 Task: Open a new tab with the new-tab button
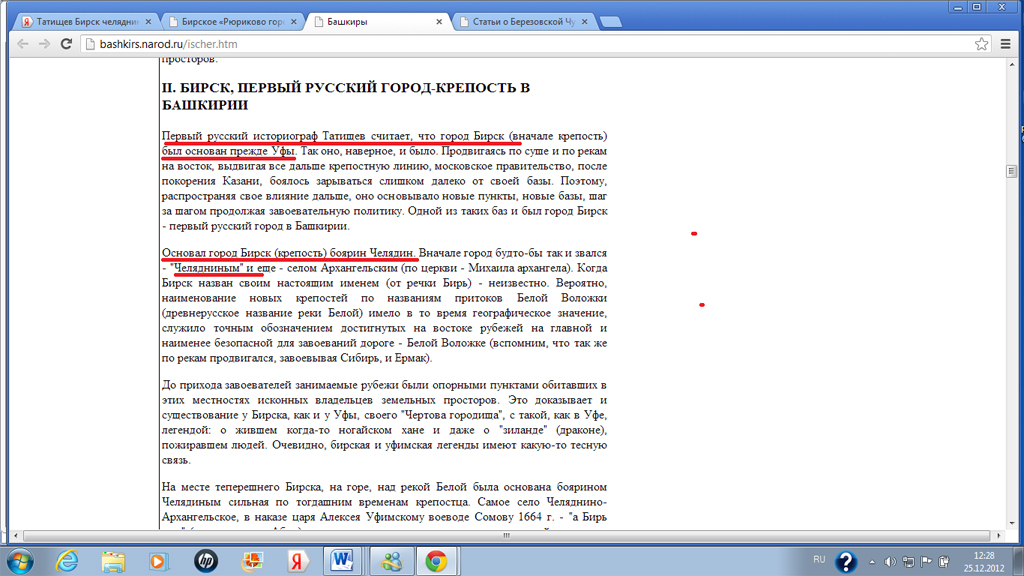click(x=611, y=22)
